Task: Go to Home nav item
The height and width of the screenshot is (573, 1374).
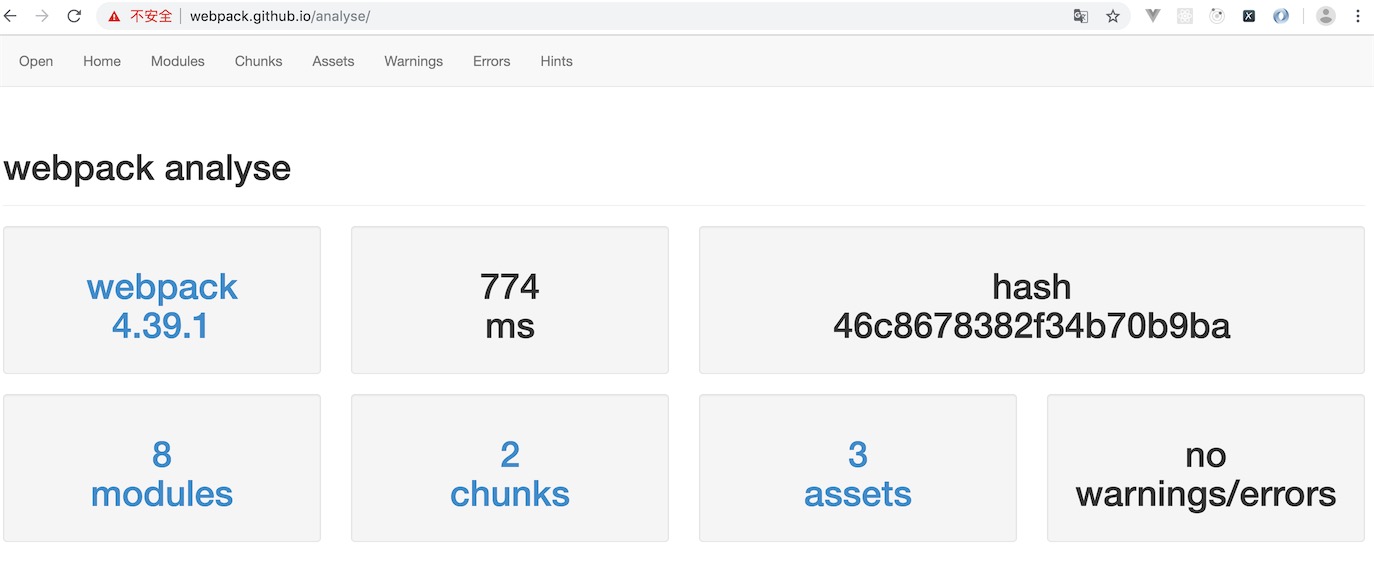Action: (102, 61)
